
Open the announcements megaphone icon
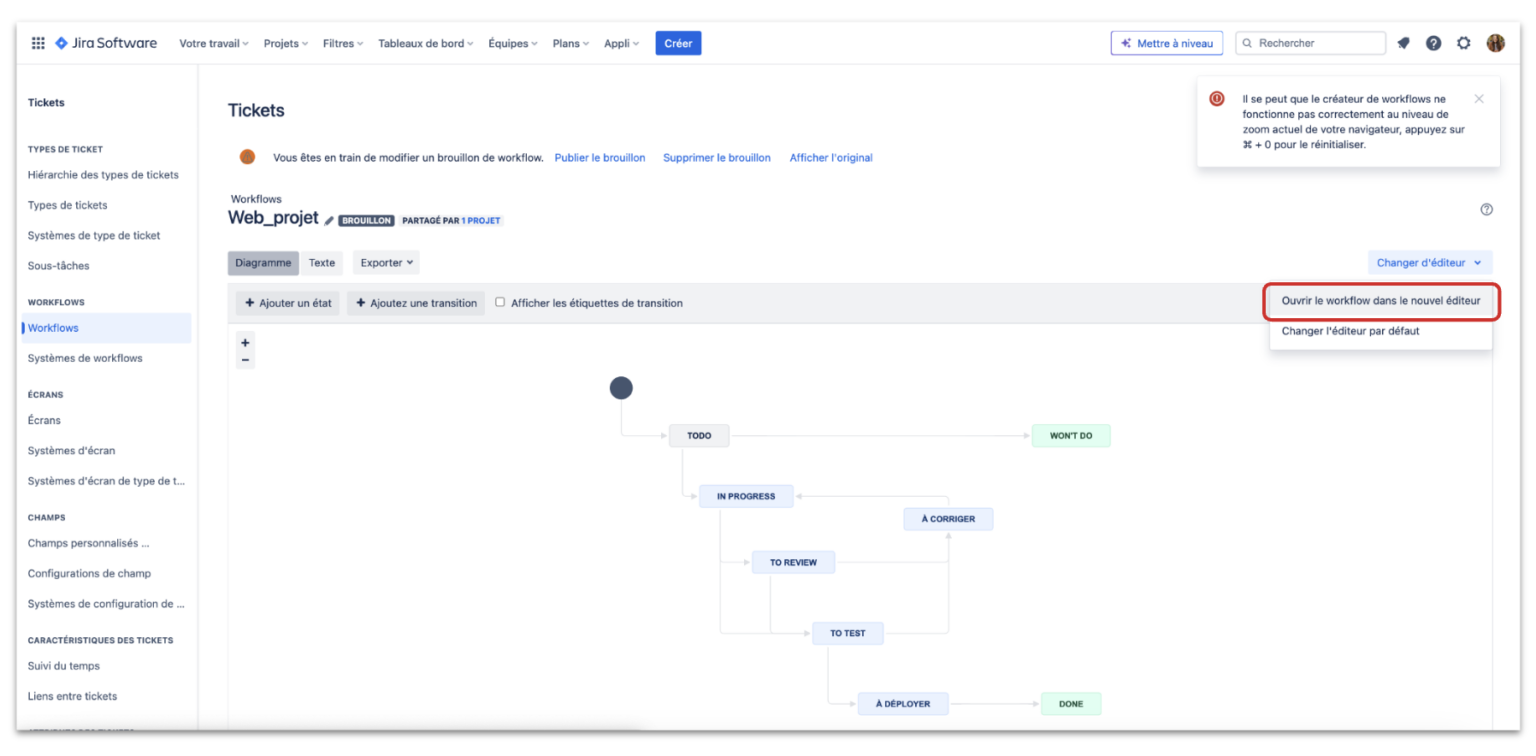point(1404,43)
